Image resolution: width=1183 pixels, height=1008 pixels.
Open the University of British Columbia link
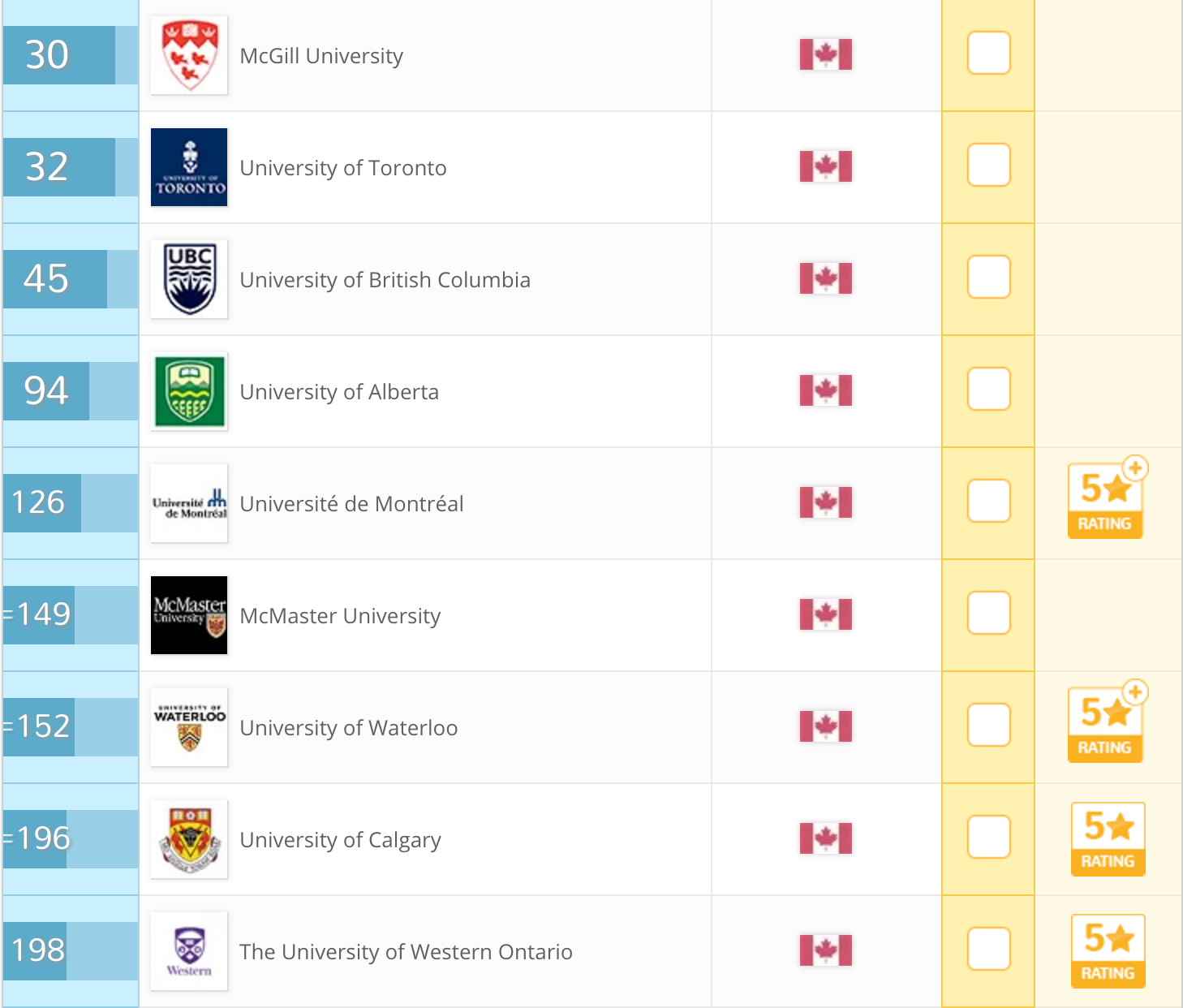coord(385,280)
